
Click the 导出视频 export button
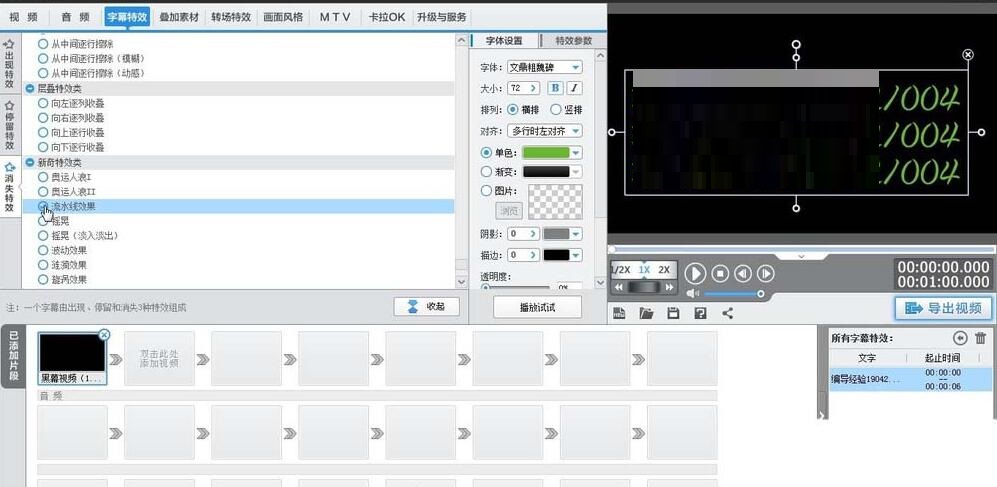click(943, 308)
